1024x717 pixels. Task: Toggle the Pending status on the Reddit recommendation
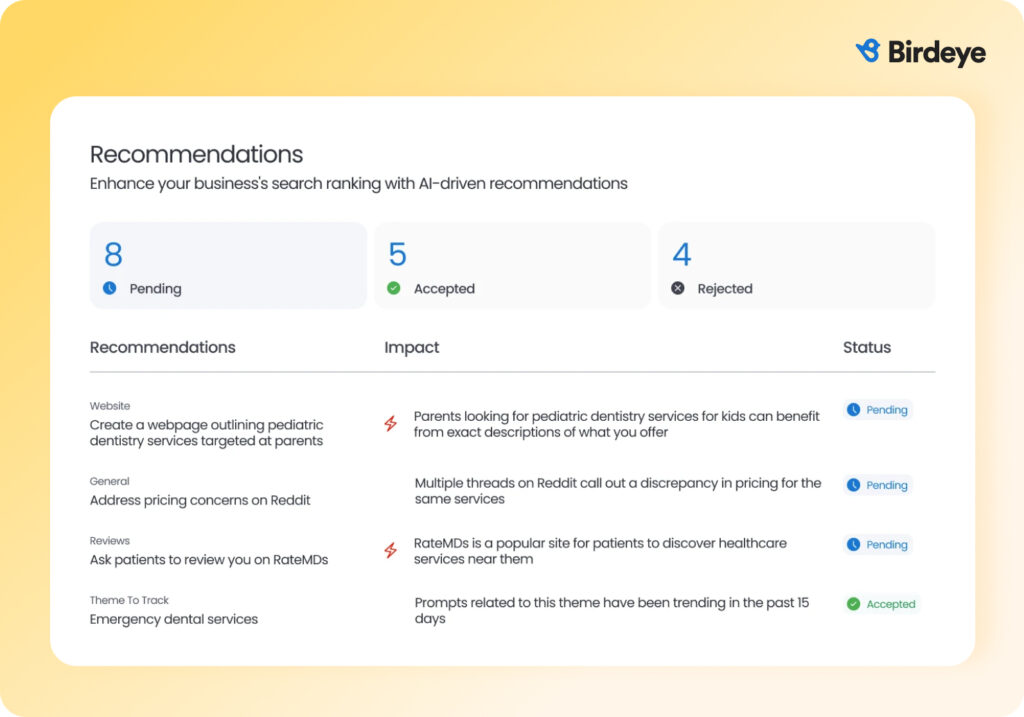point(878,485)
